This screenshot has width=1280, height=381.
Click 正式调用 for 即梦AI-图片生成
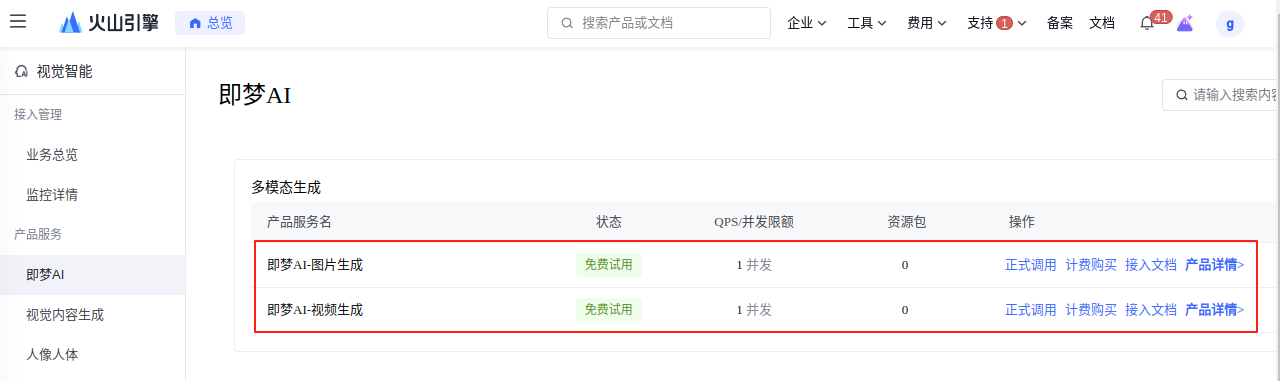click(x=1031, y=265)
